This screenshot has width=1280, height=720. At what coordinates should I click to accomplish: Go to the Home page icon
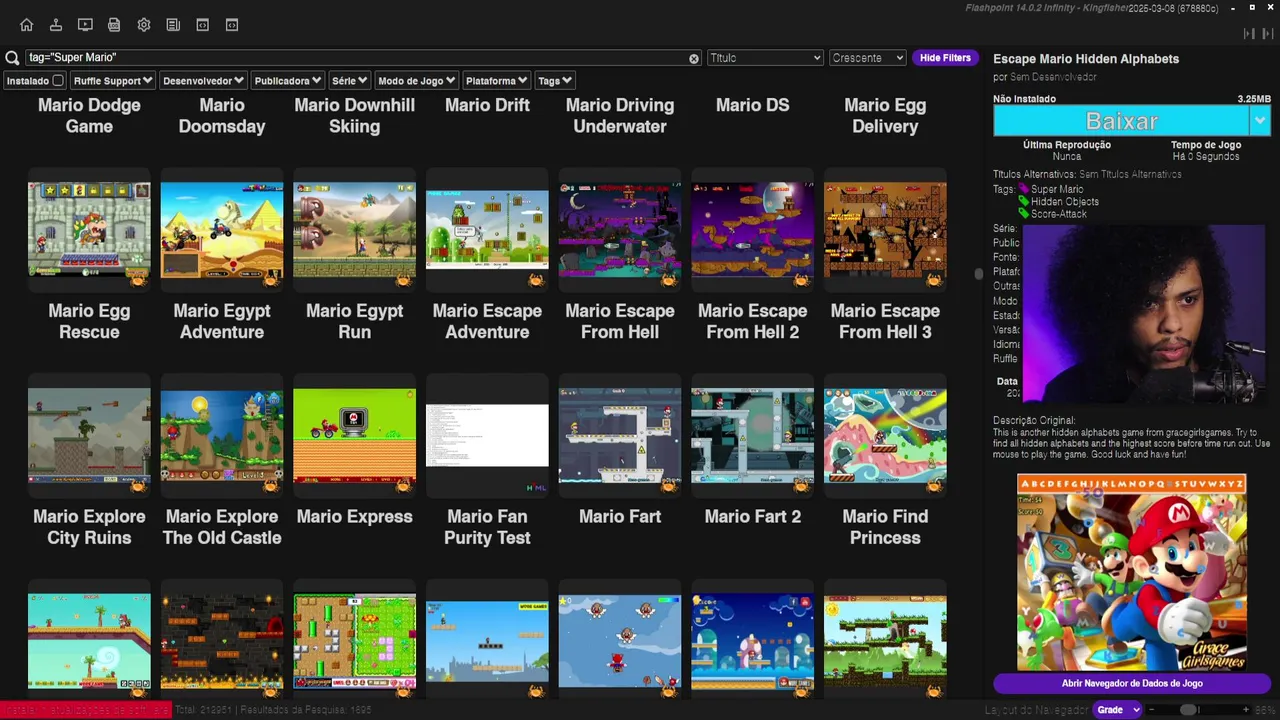(27, 25)
